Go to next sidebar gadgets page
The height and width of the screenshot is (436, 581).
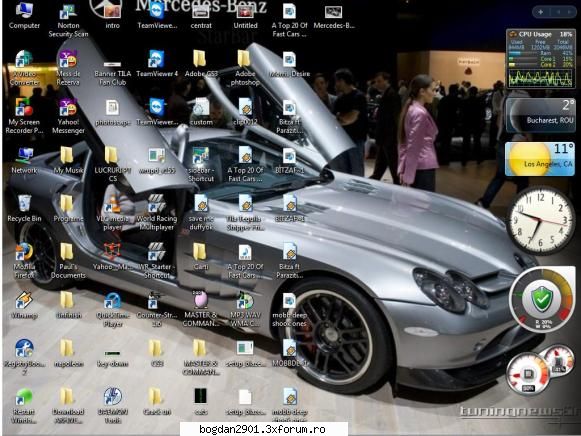[569, 12]
